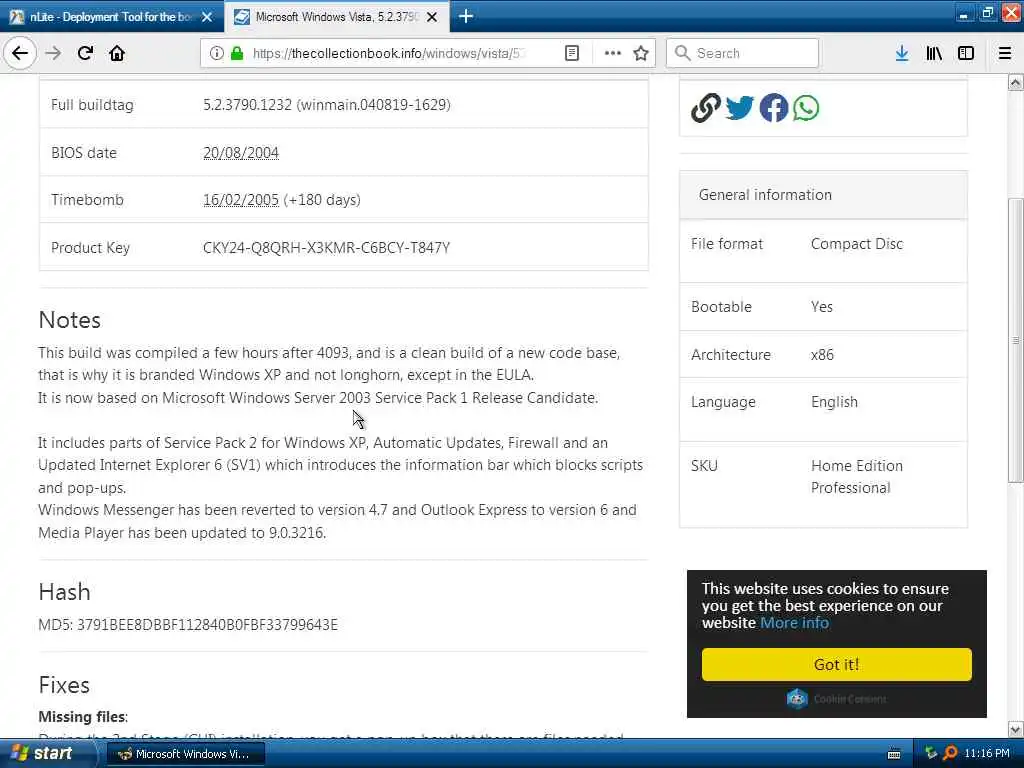The height and width of the screenshot is (768, 1024).
Task: Share on Twitter icon
Action: 739,108
